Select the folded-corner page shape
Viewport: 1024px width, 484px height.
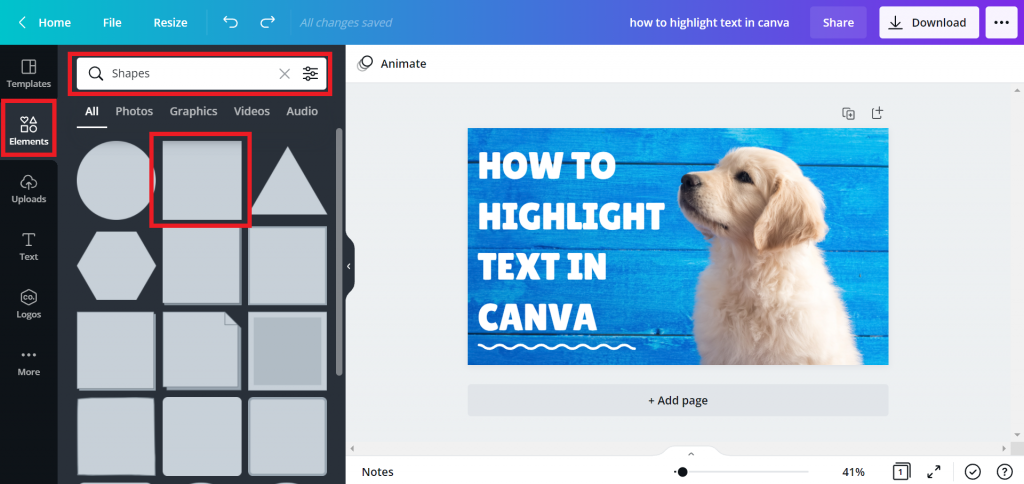(202, 351)
